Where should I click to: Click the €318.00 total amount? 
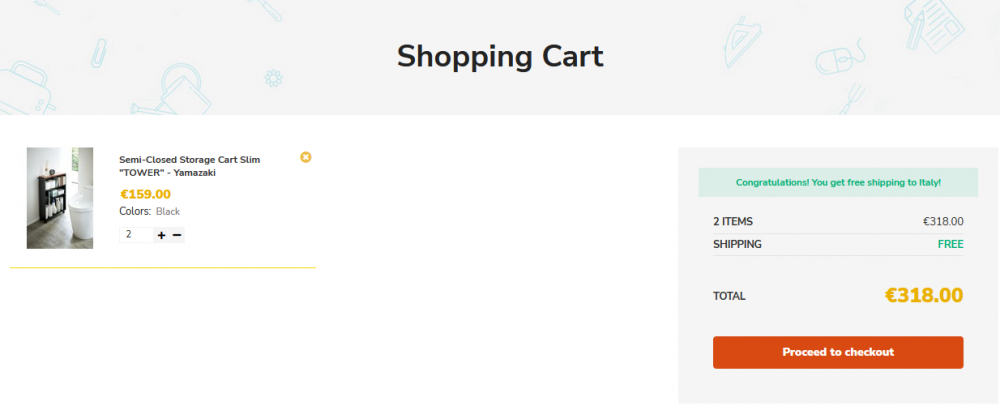[x=923, y=295]
